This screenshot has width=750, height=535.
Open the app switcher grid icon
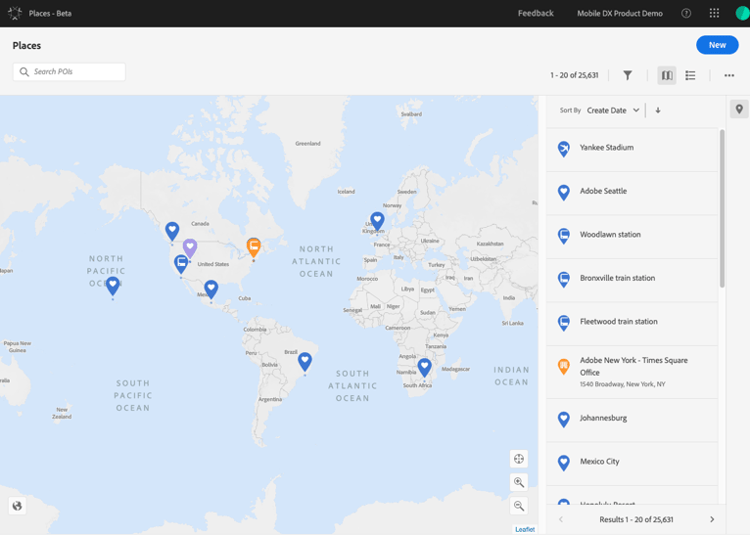tap(714, 13)
